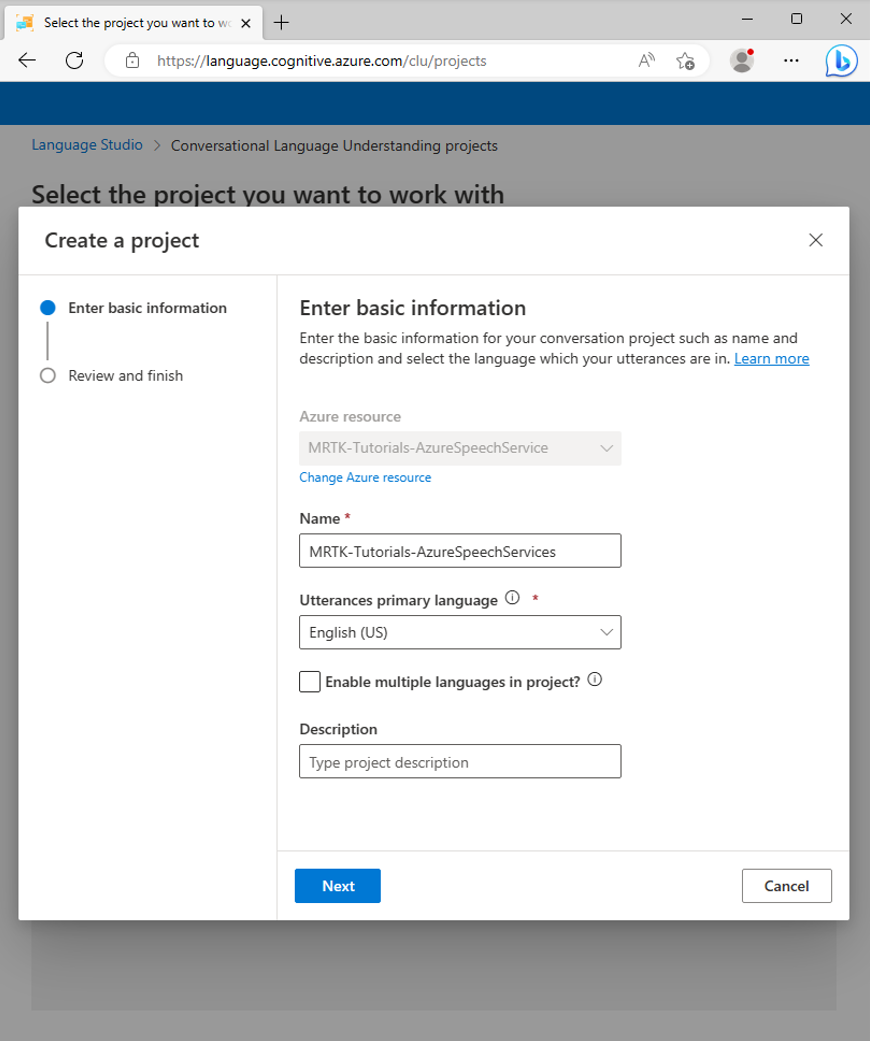This screenshot has height=1041, width=870.
Task: Click the Next button
Action: [338, 886]
